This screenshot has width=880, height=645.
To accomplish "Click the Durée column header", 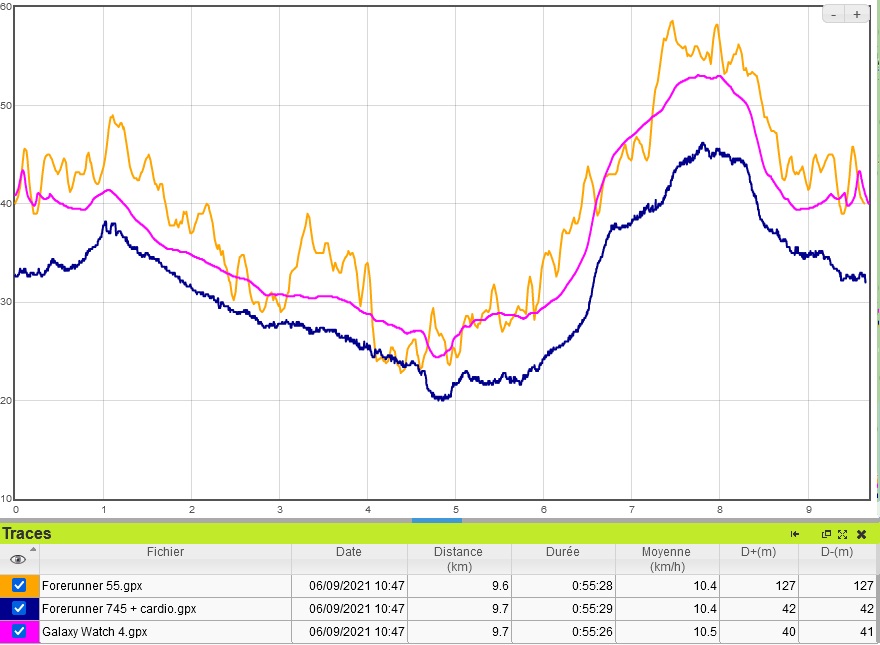I will click(562, 552).
